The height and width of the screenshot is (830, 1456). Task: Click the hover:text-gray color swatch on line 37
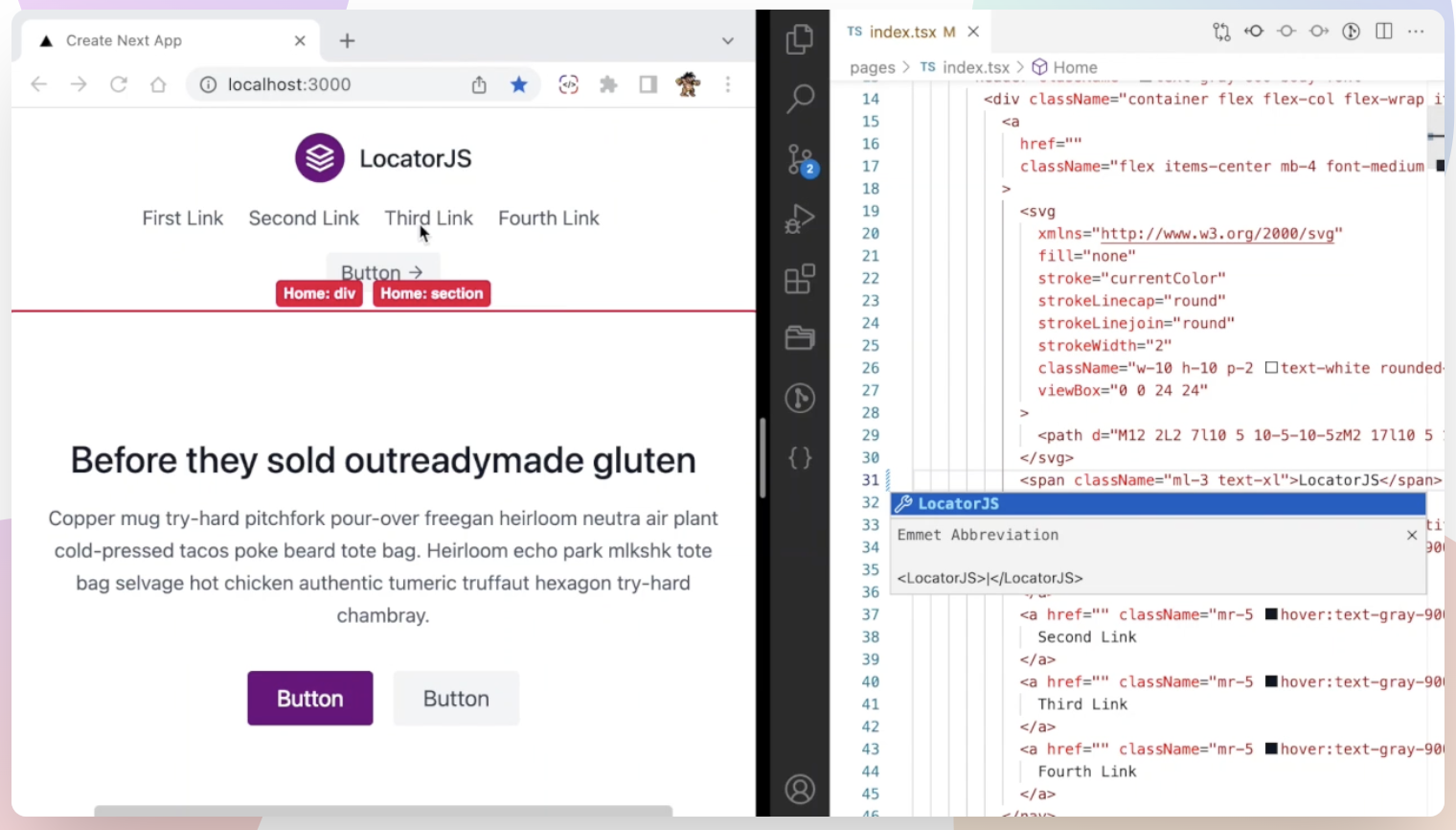pos(1272,614)
